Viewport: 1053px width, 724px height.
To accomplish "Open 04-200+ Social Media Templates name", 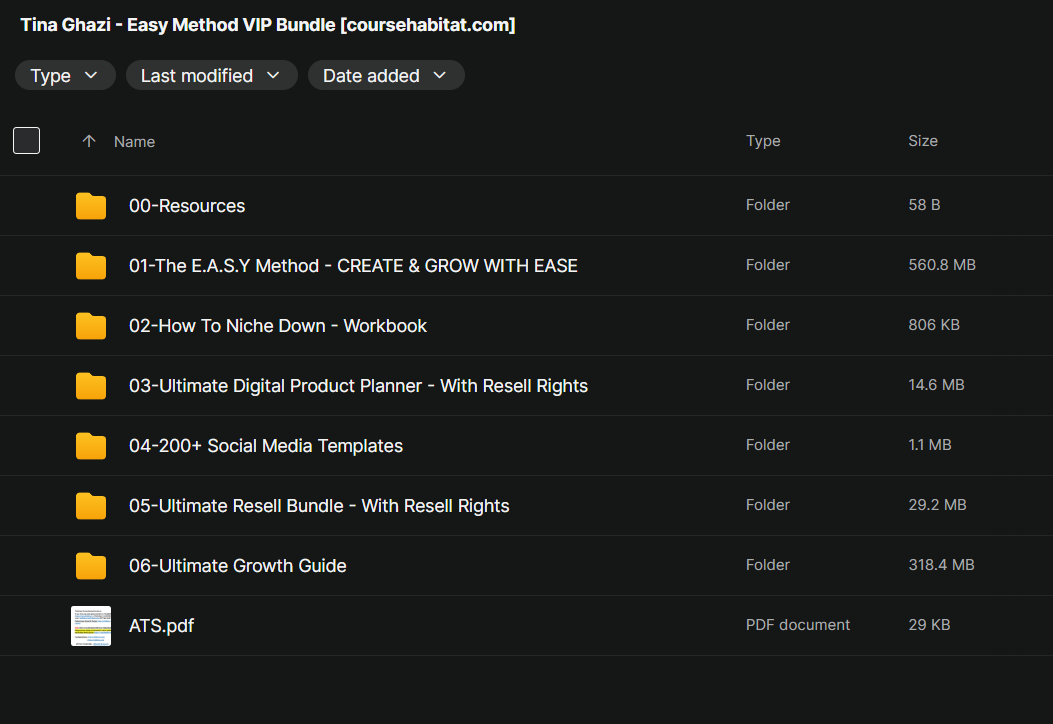I will pyautogui.click(x=266, y=446).
